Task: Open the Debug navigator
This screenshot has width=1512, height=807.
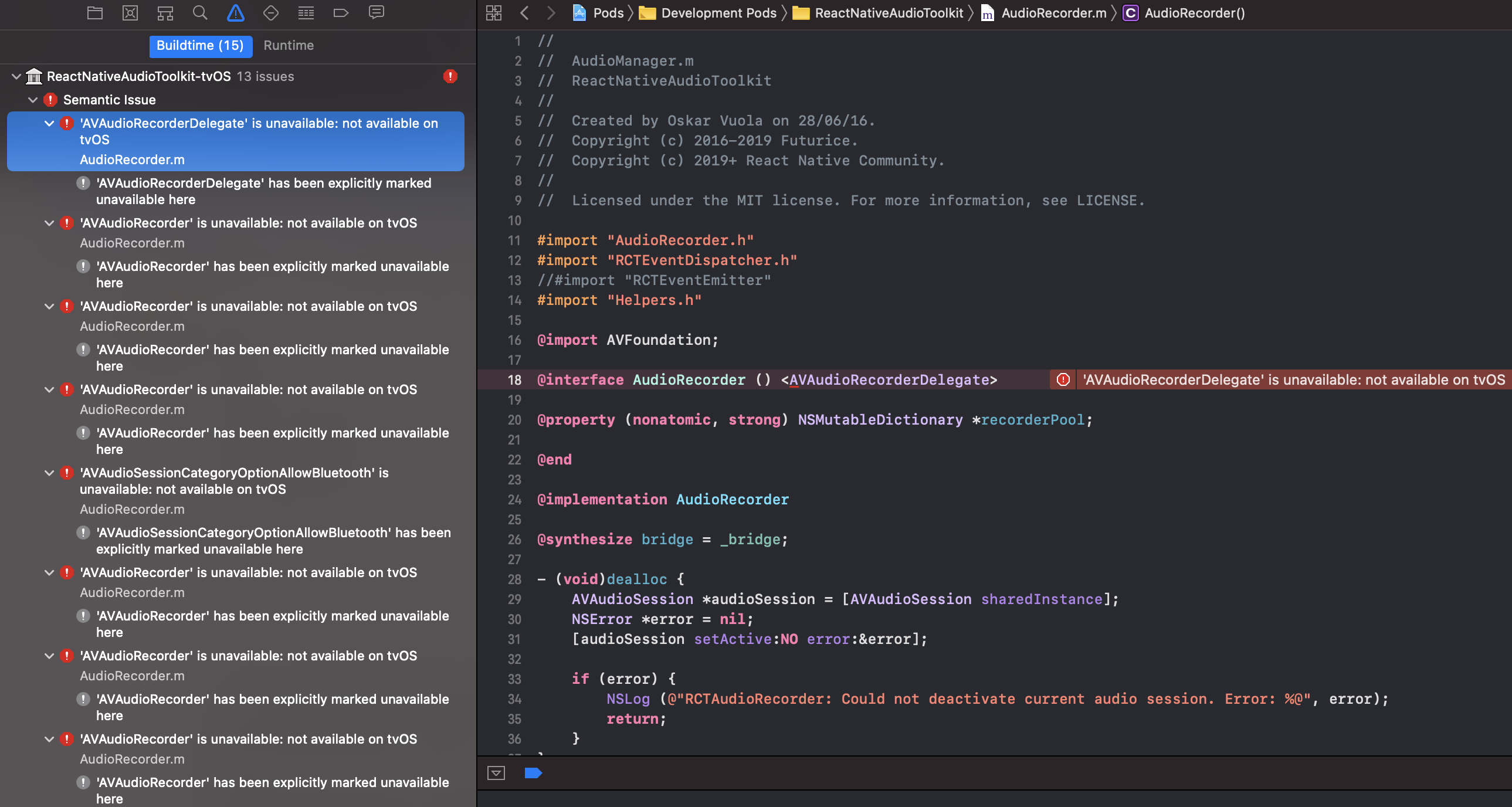Action: [x=306, y=12]
